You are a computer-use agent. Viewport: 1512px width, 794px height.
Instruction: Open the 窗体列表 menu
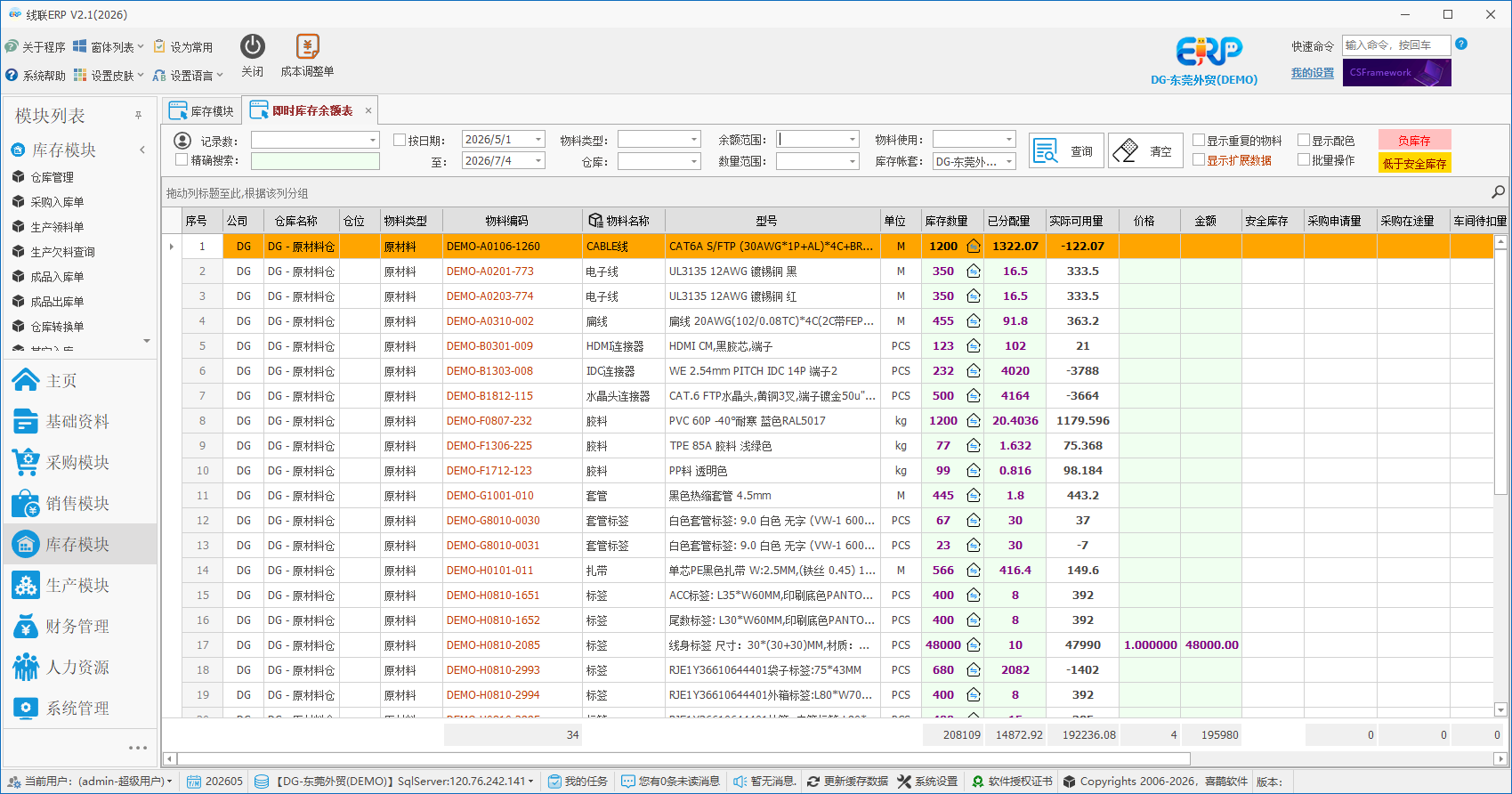[109, 46]
